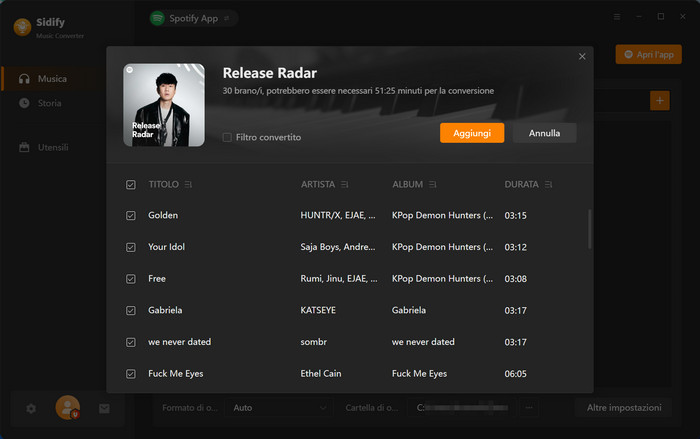Viewport: 700px width, 439px height.
Task: Click the DURATA column header
Action: click(x=521, y=184)
